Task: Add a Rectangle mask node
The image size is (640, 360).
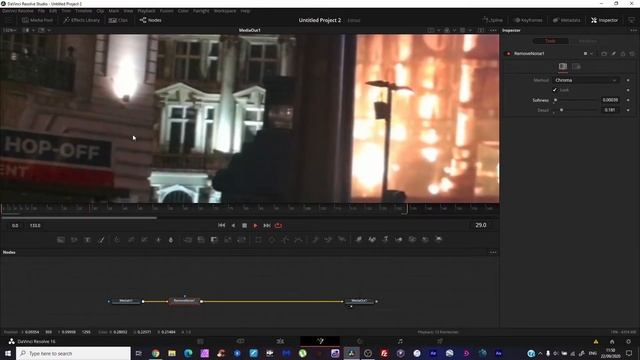Action: tap(258, 240)
